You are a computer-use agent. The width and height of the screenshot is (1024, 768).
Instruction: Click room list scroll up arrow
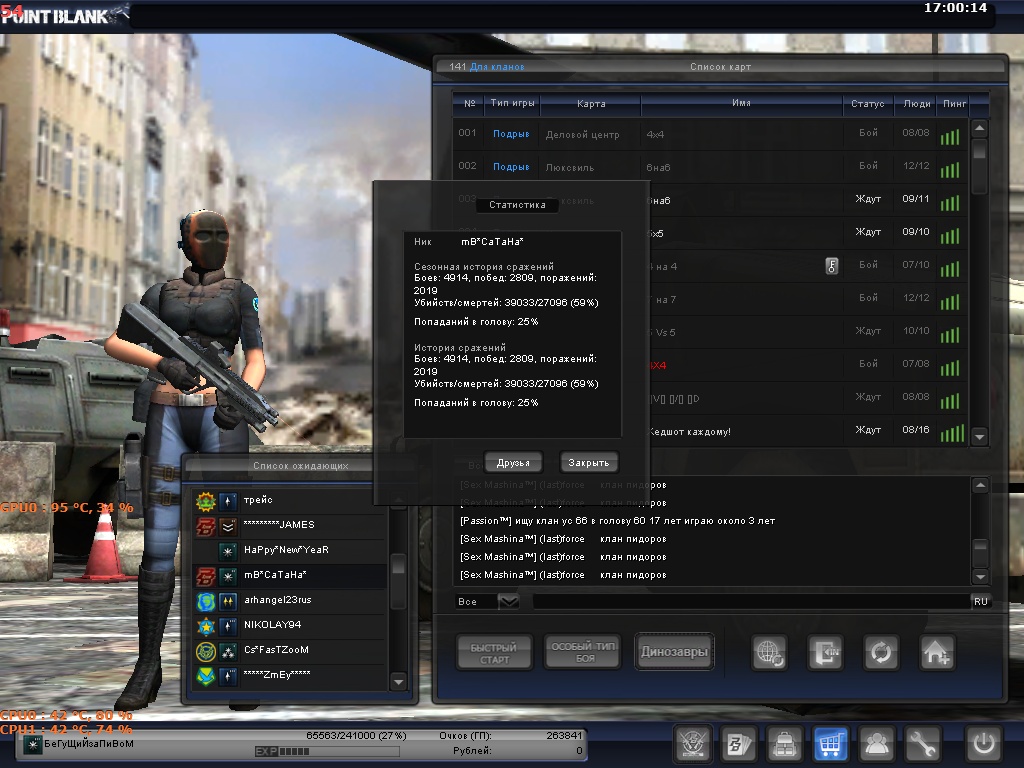pyautogui.click(x=979, y=128)
